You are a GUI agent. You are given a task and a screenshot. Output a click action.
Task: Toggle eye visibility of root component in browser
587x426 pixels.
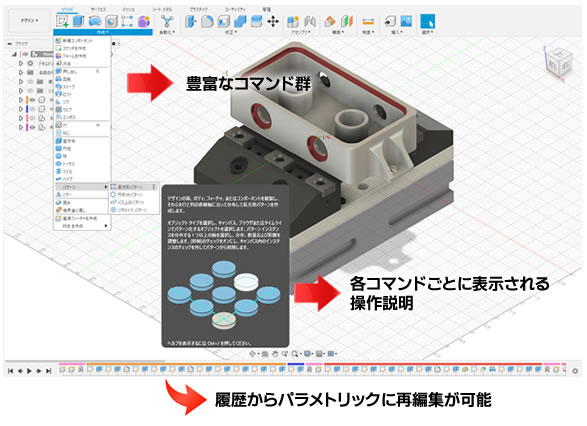25,54
